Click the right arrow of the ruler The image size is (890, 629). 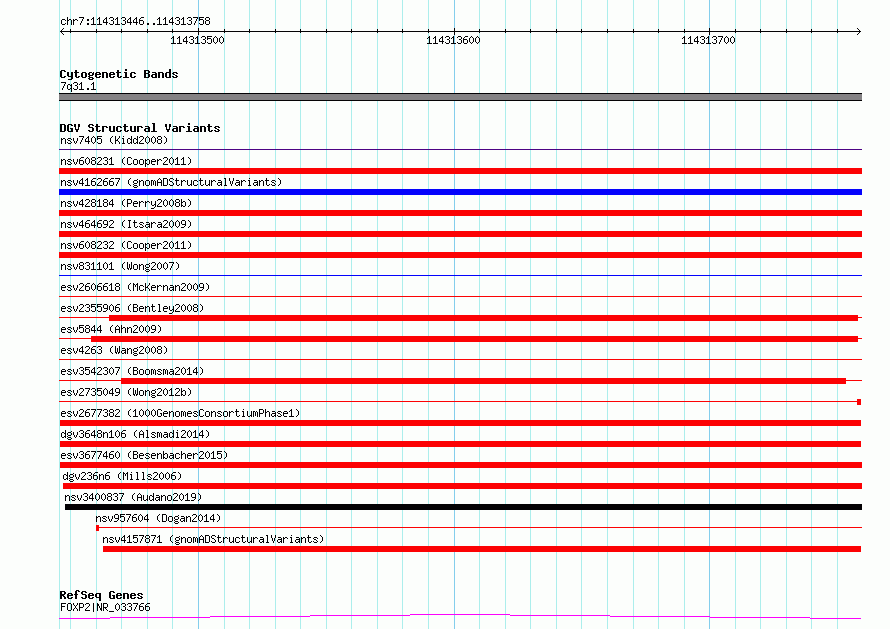(859, 31)
